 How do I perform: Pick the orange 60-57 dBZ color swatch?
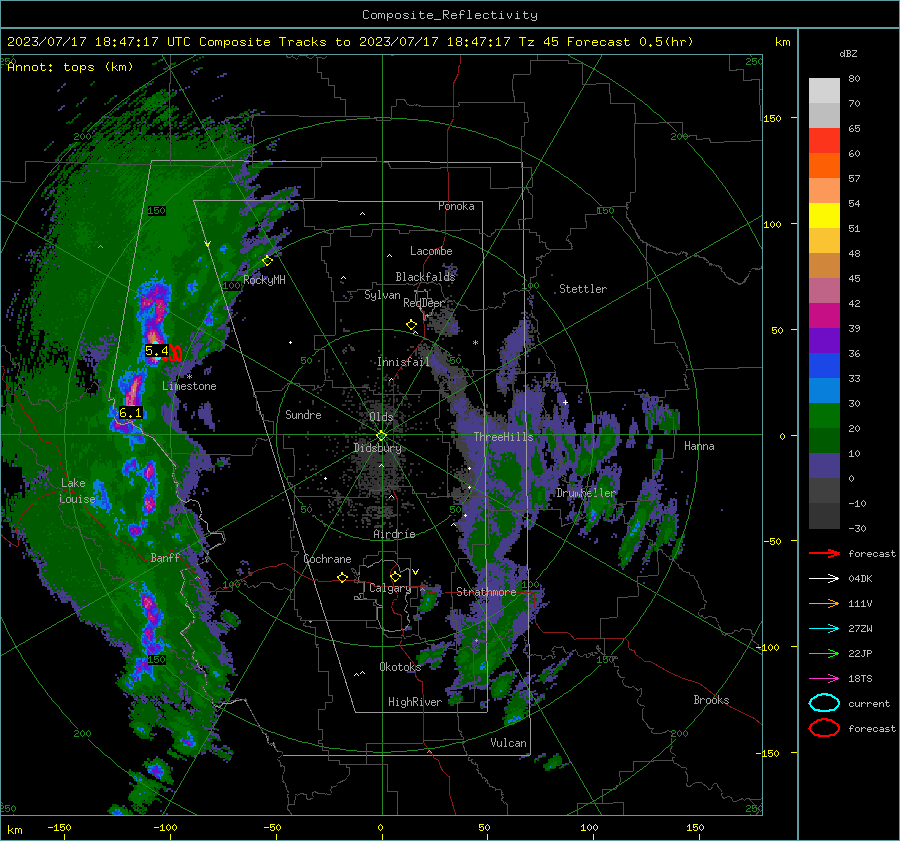824,166
